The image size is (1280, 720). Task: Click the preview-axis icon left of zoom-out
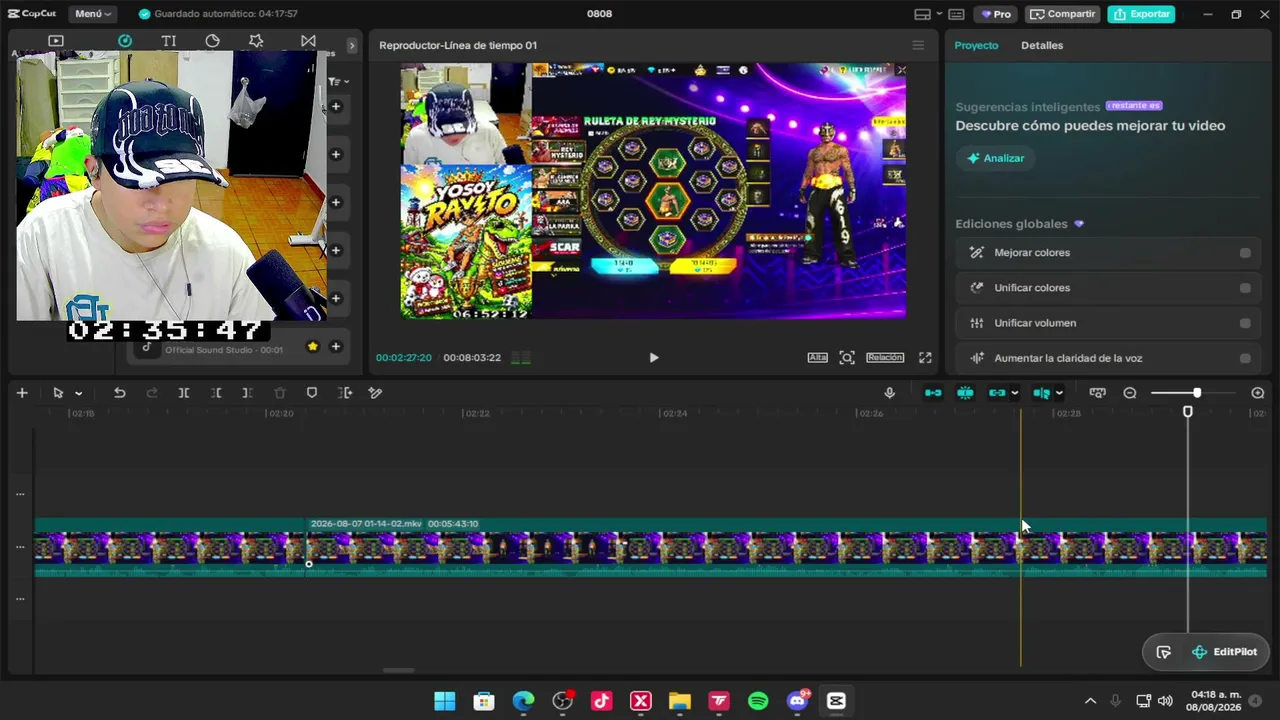tap(1098, 393)
